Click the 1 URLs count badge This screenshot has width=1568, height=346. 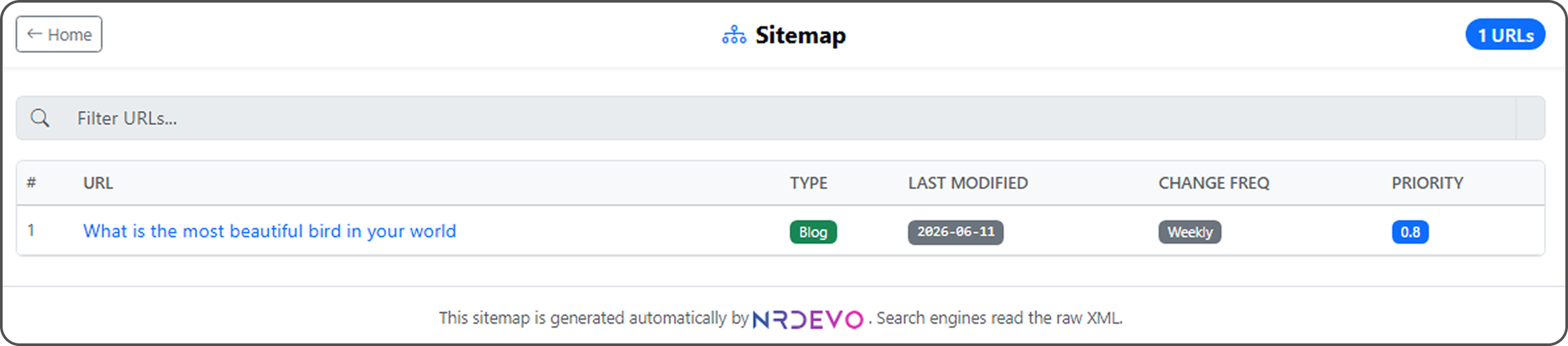tap(1505, 35)
